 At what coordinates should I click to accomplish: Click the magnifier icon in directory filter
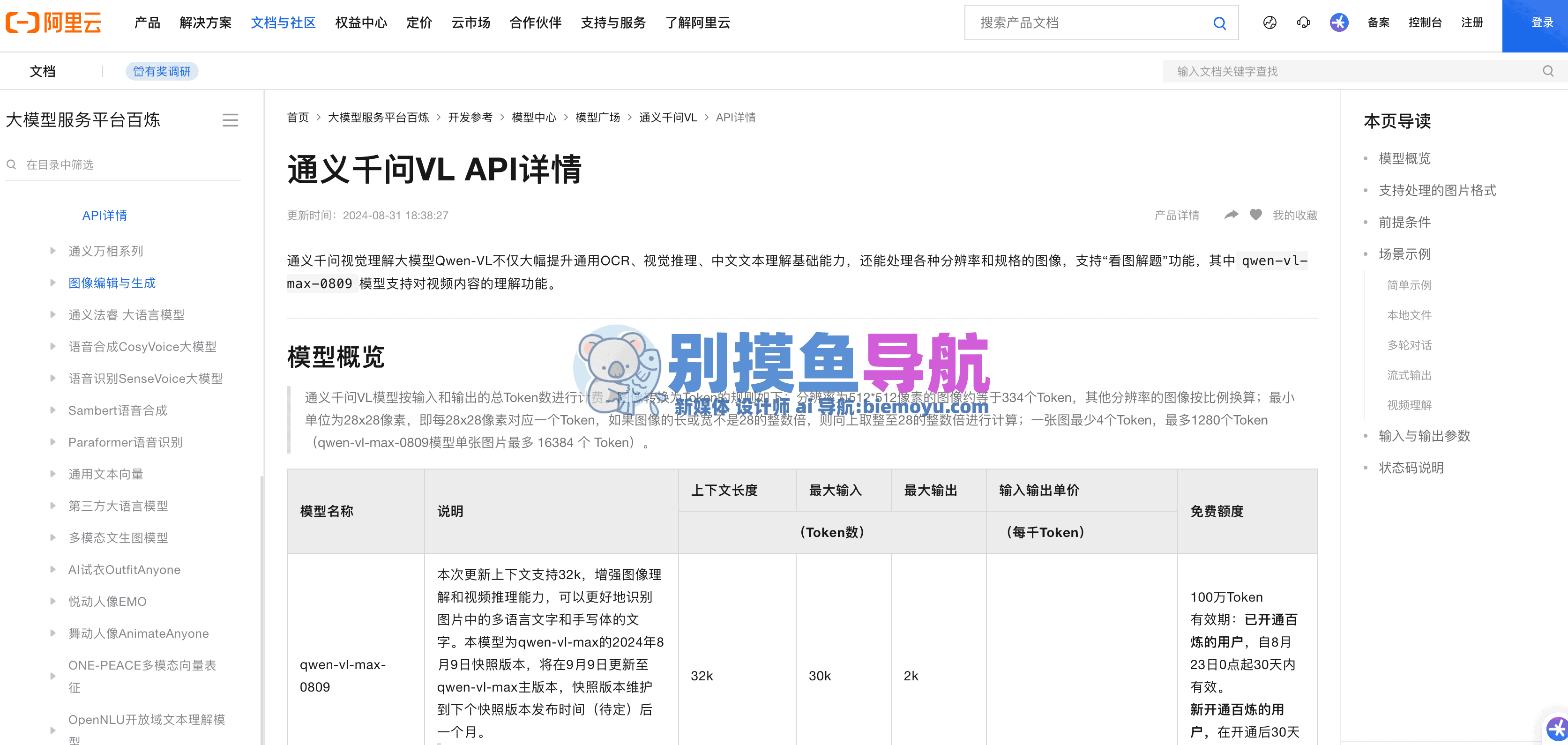(11, 164)
